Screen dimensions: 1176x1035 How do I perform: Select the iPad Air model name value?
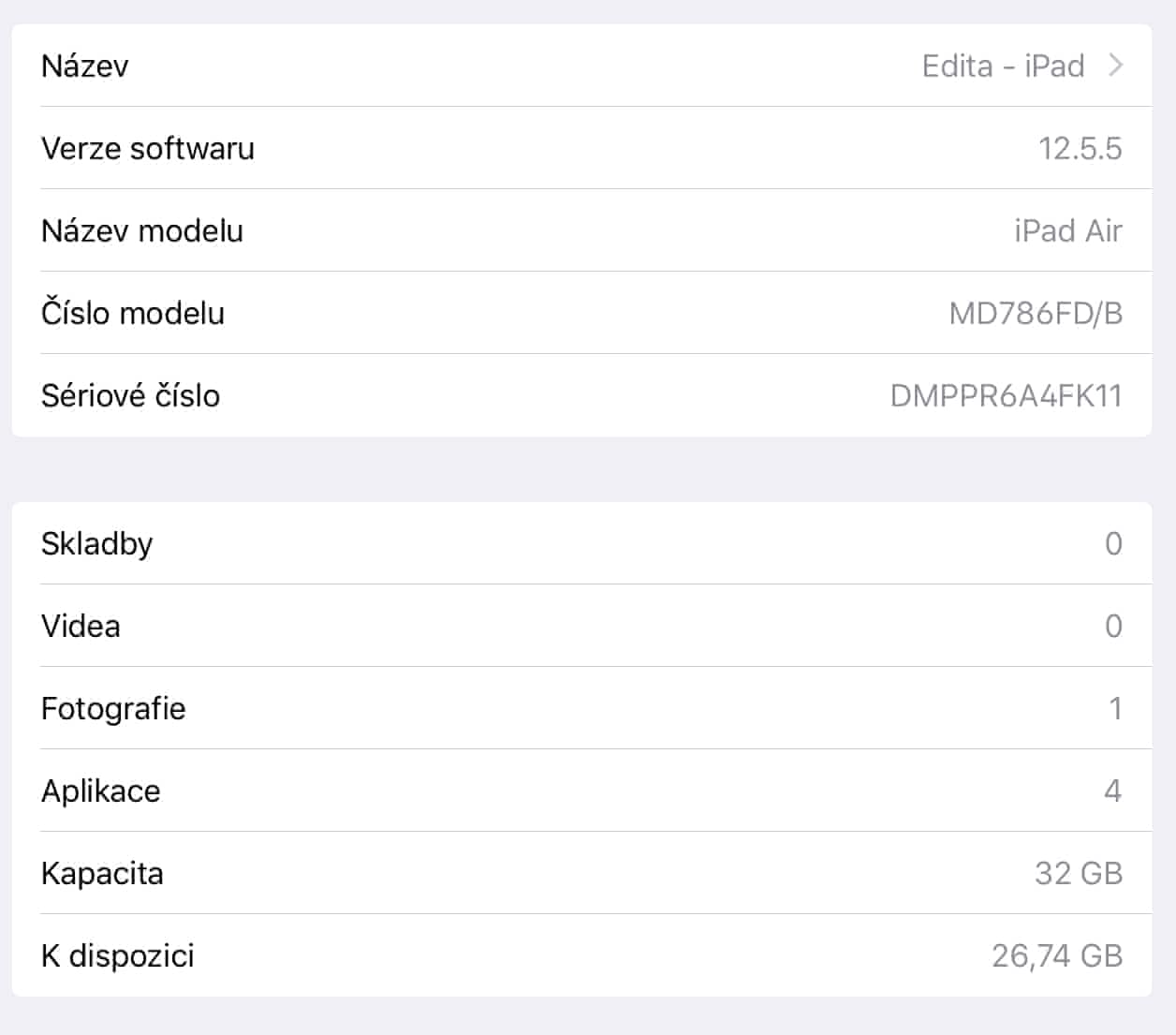(1067, 230)
